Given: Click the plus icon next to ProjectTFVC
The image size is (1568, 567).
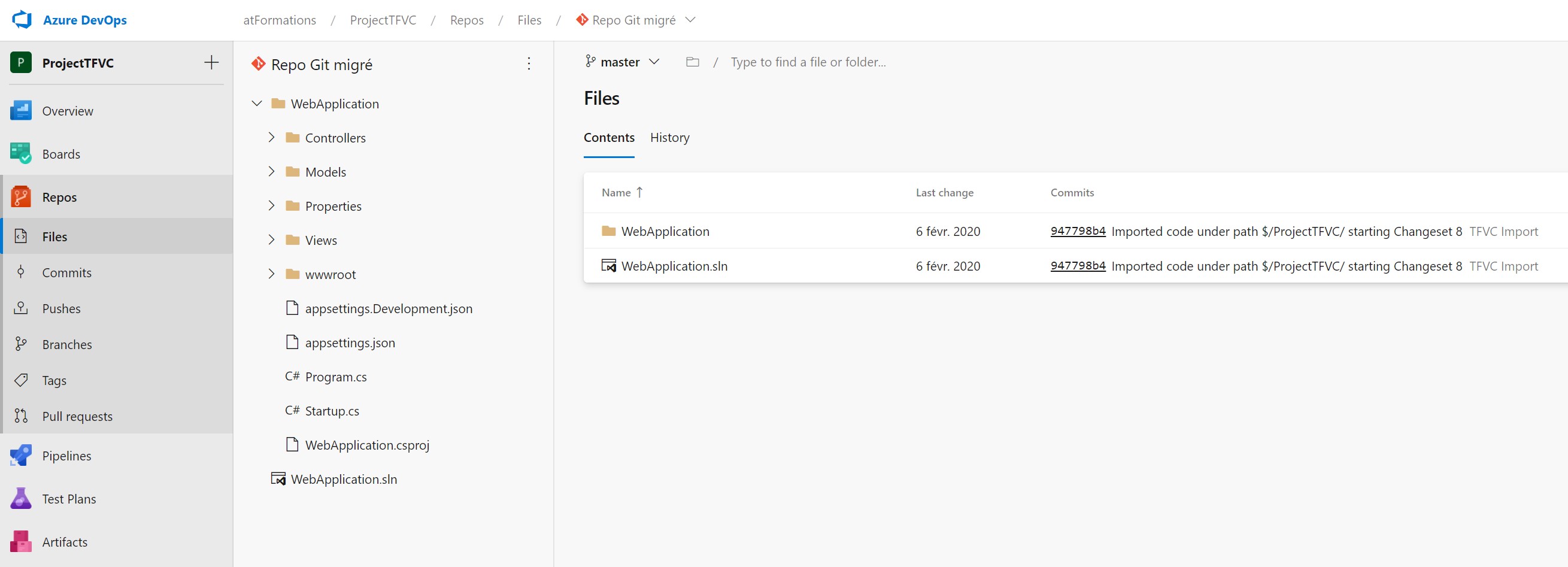Looking at the screenshot, I should click(211, 62).
